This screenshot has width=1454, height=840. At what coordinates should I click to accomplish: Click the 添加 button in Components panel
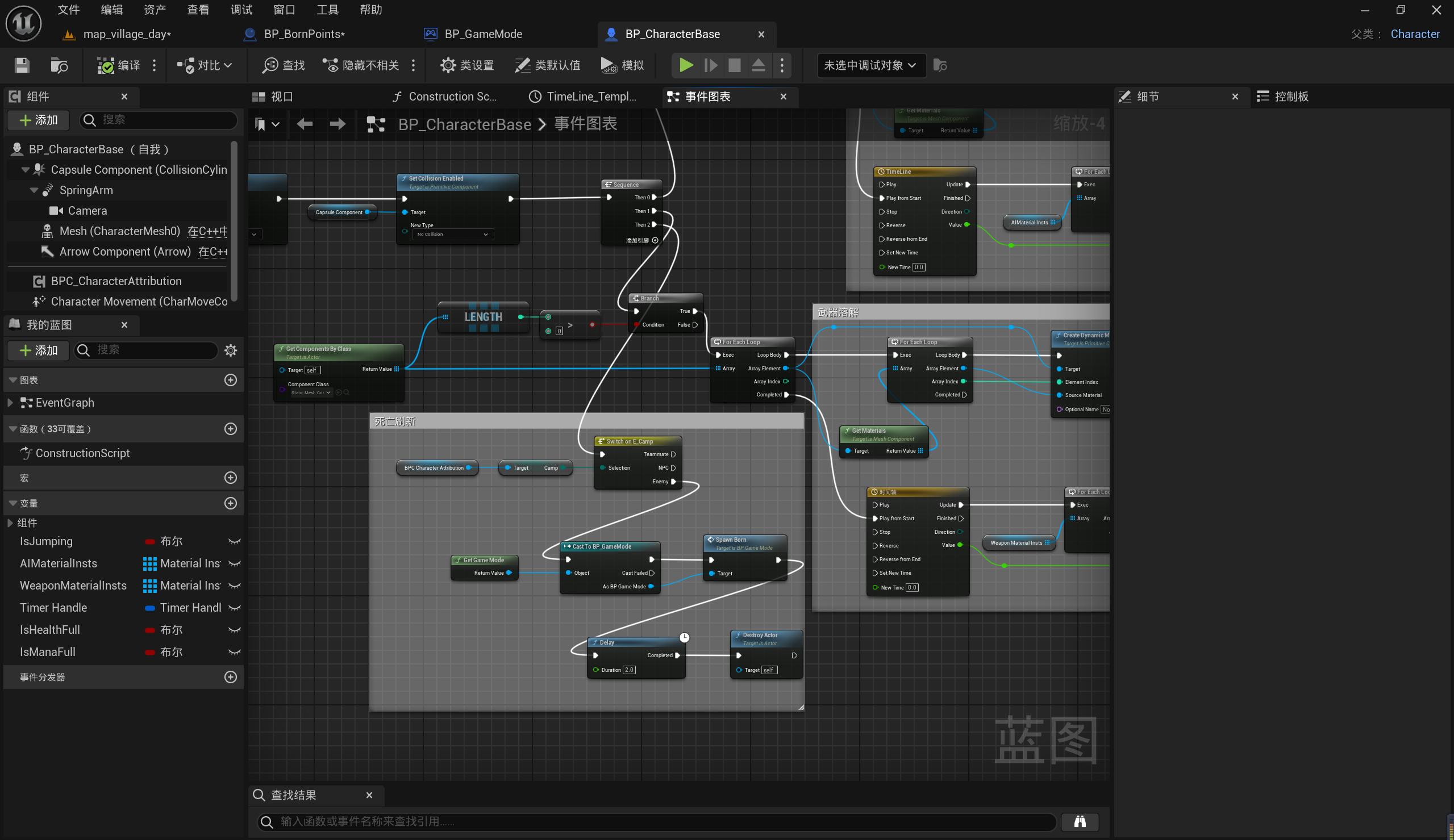[38, 119]
